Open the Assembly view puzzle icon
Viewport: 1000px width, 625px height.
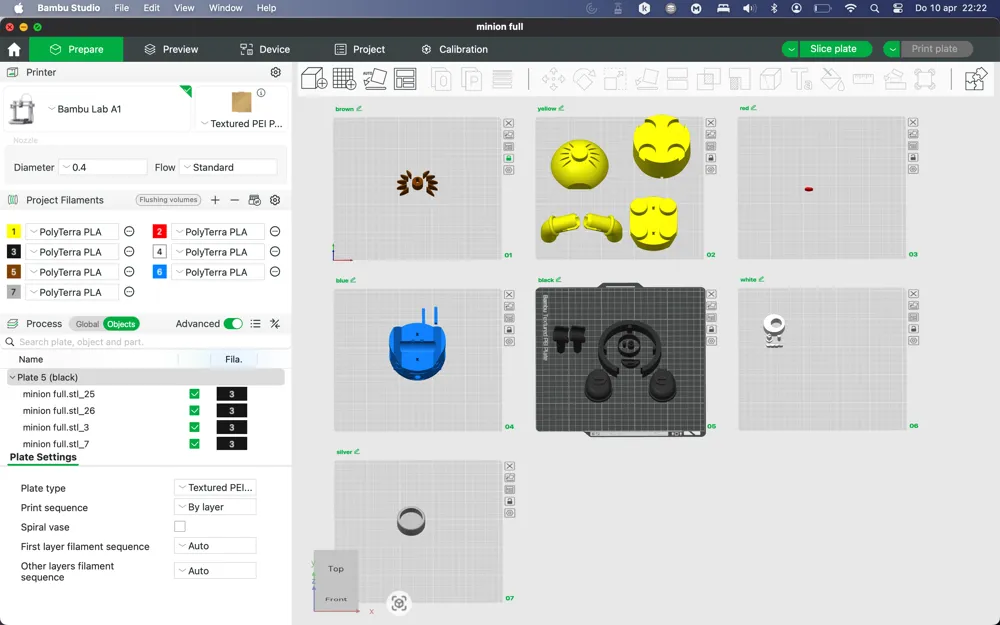pos(976,79)
